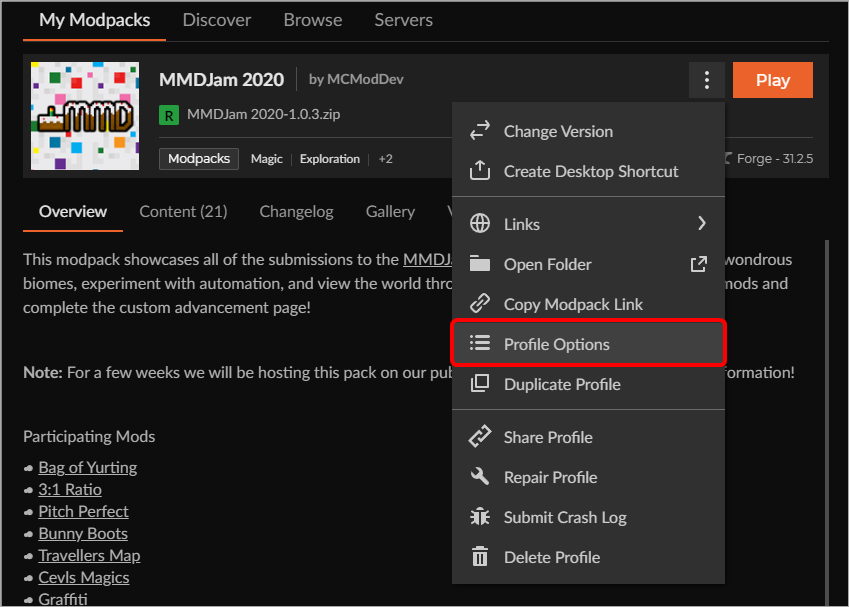Click the Open Folder folder icon
This screenshot has height=607, width=849.
[480, 263]
